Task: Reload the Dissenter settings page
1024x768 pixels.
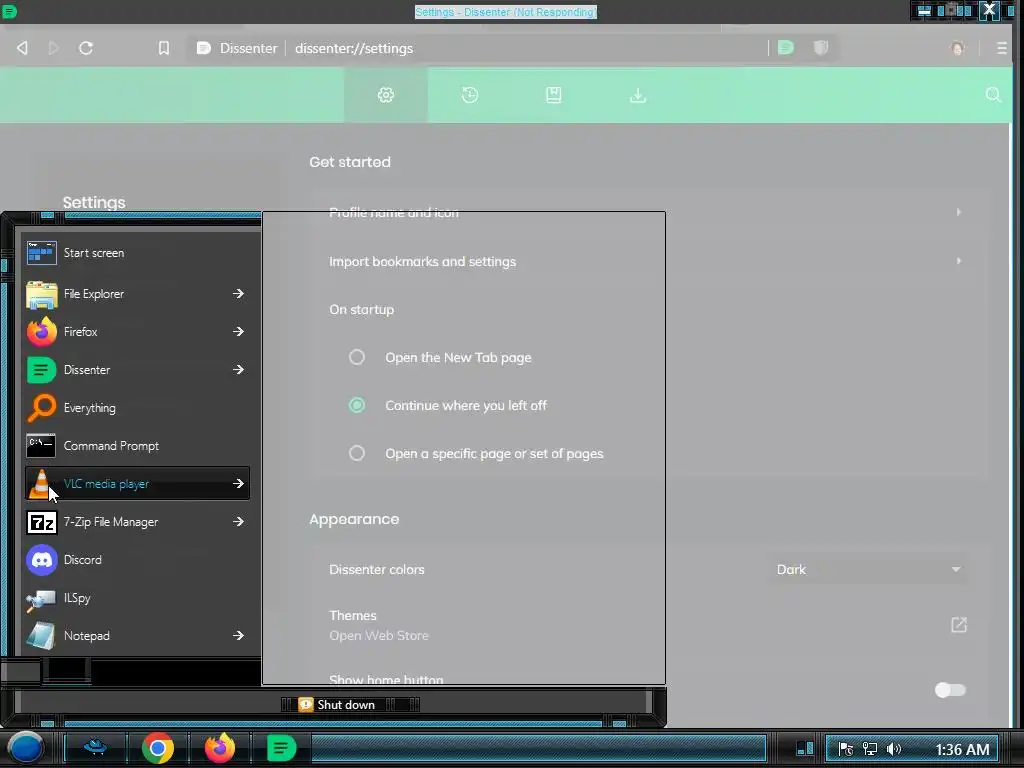Action: tap(86, 48)
